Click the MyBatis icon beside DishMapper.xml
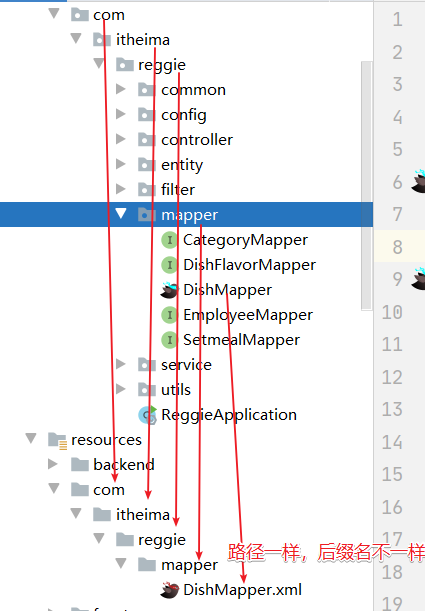Viewport: 425px width, 611px height. [169, 590]
